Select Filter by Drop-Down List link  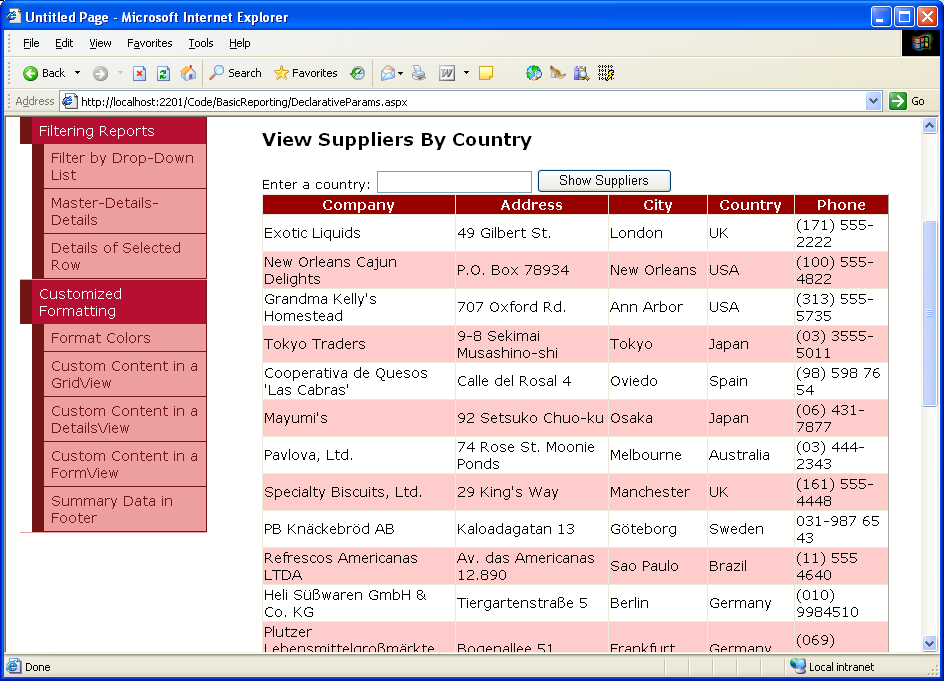tap(122, 166)
